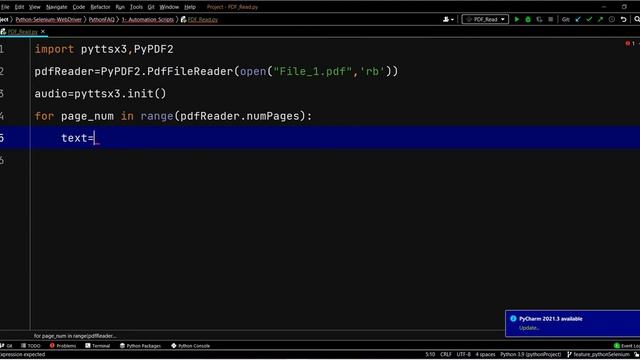Open the TODO tool window
The width and height of the screenshot is (640, 360).
coord(31,346)
